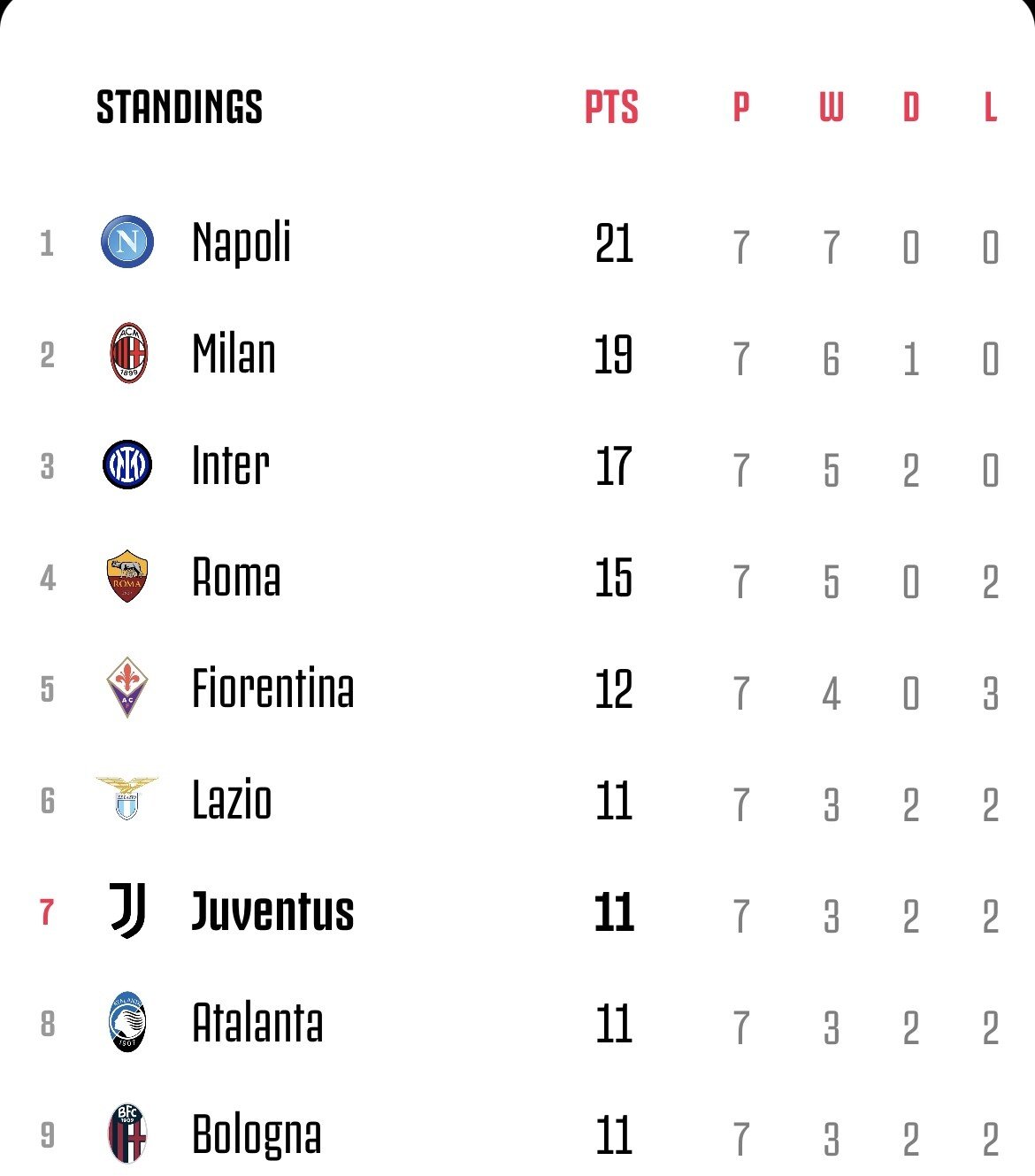Tap Milan's 19 points value
The width and height of the screenshot is (1035, 1176).
(614, 355)
